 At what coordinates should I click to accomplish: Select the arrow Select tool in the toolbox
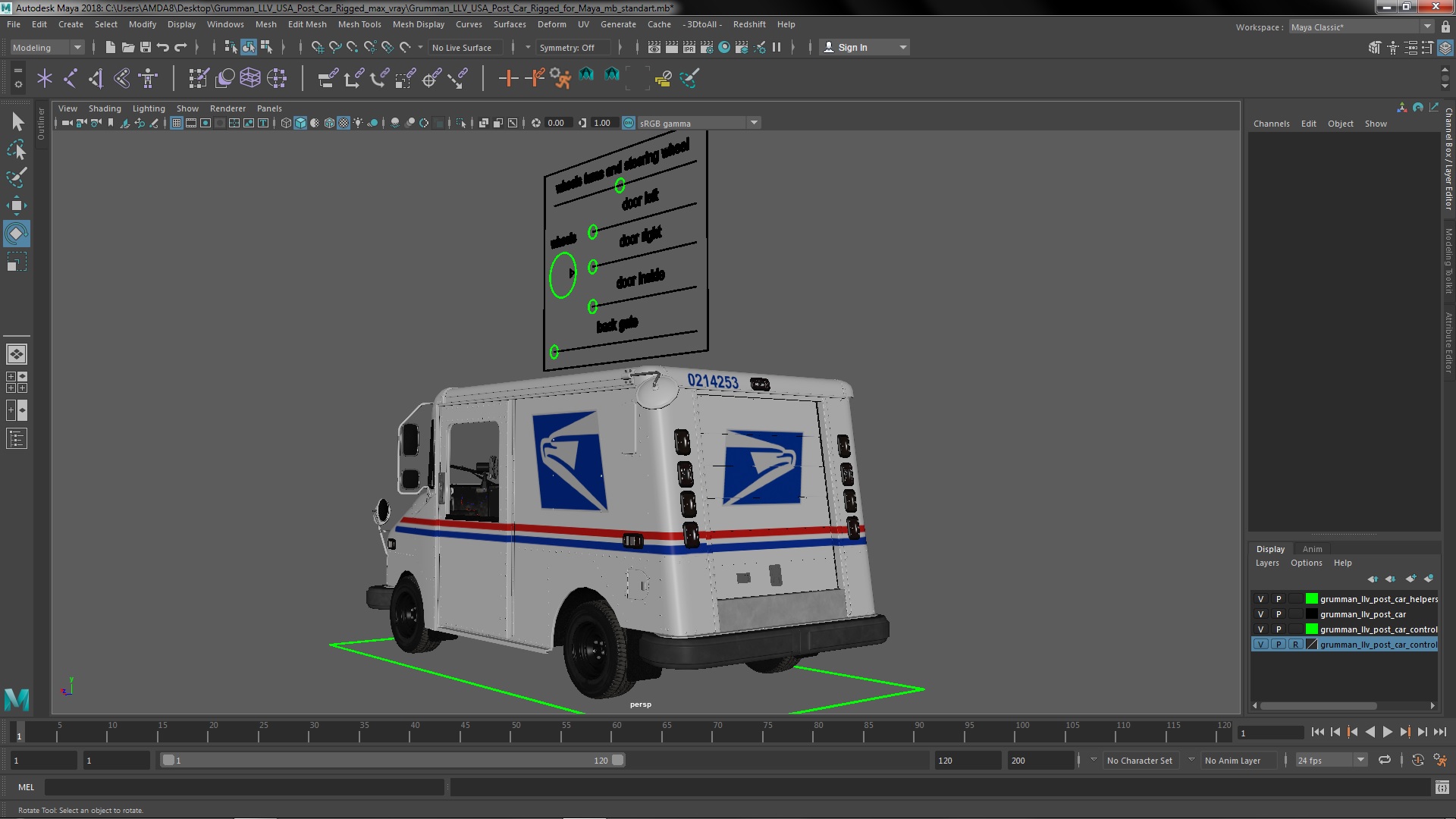click(x=17, y=122)
